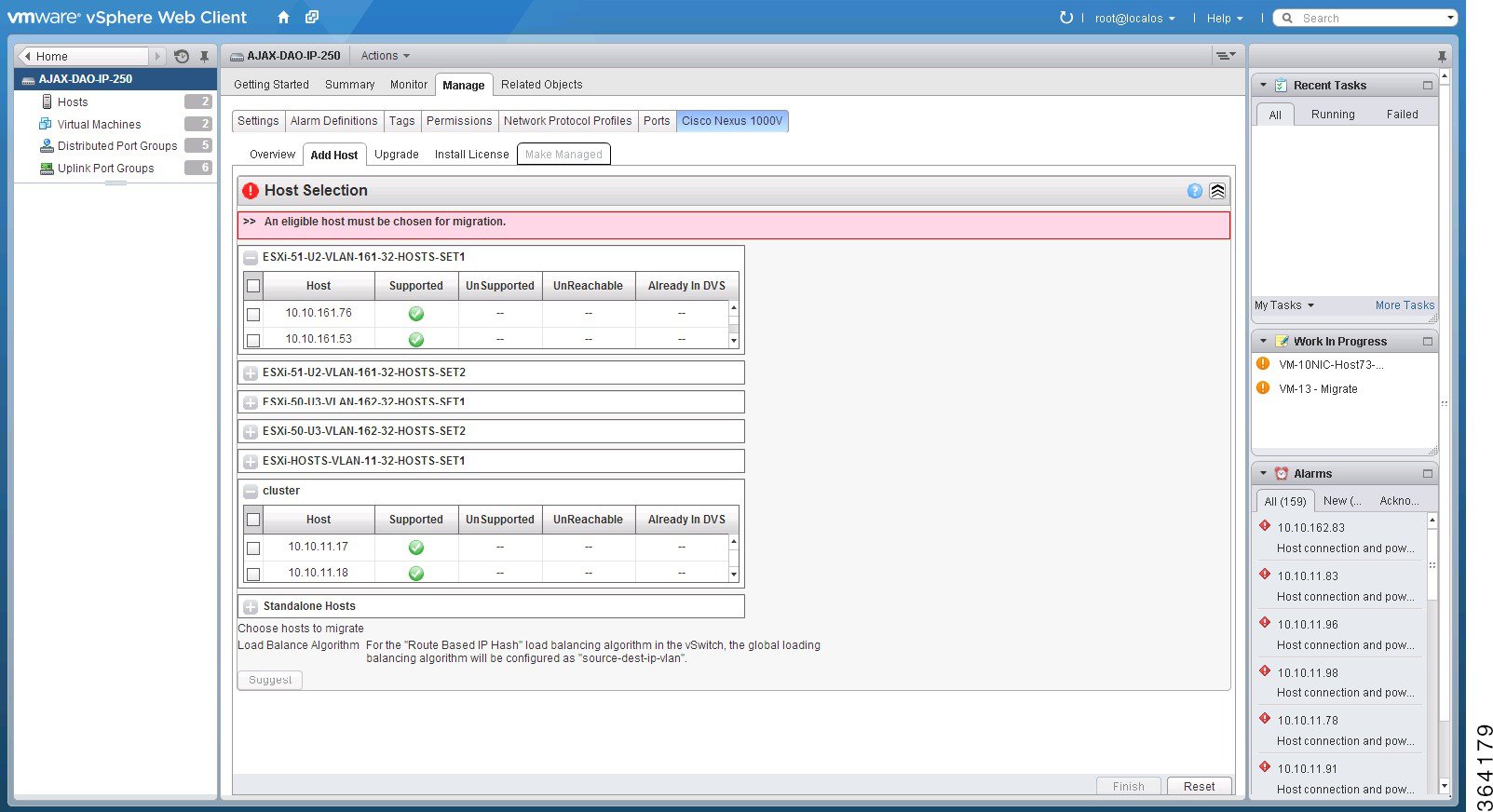Open the view options menu icon
Screen dimensions: 1493x812
click(x=1226, y=56)
